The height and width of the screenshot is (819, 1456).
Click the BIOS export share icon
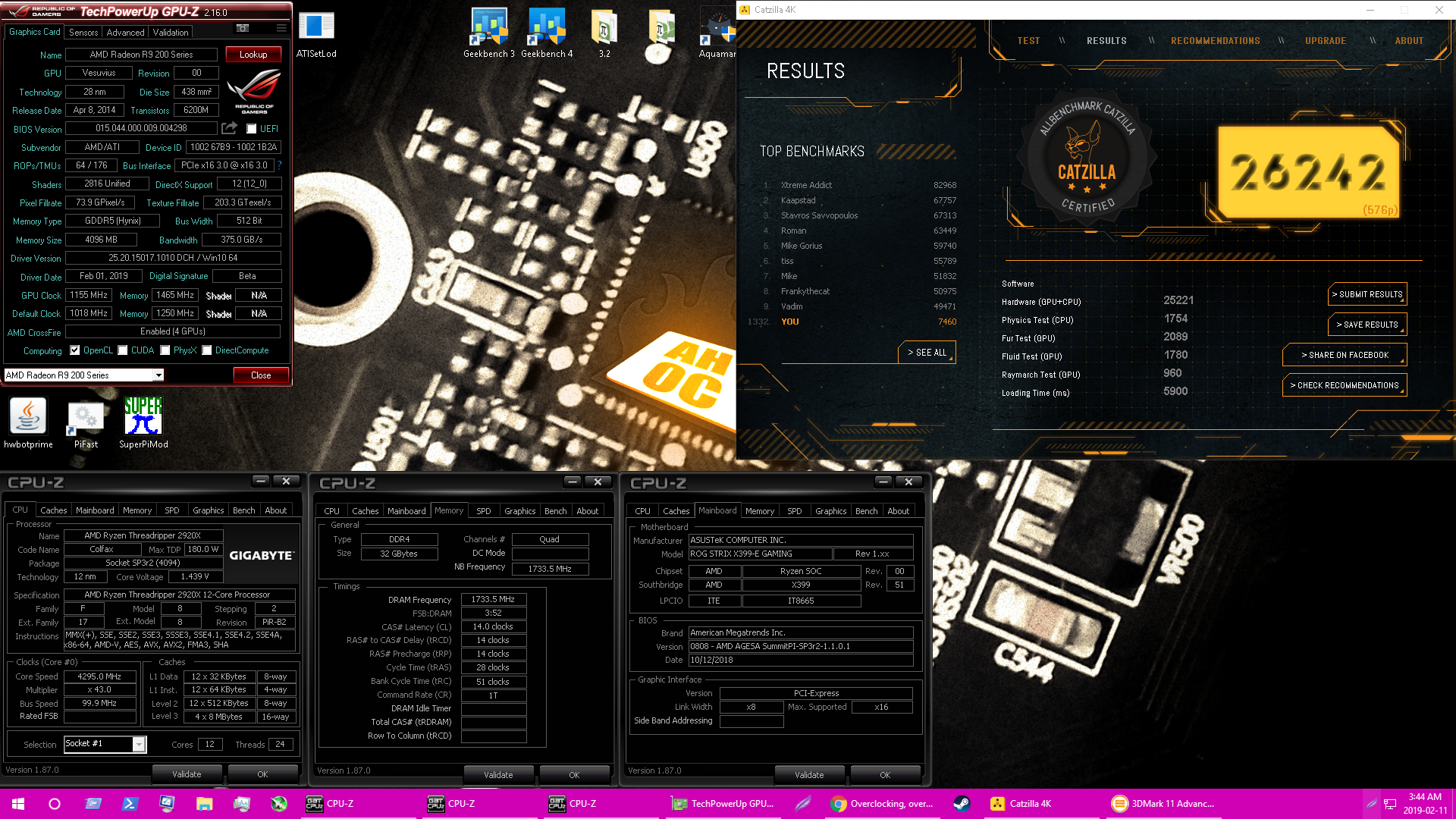pos(229,128)
